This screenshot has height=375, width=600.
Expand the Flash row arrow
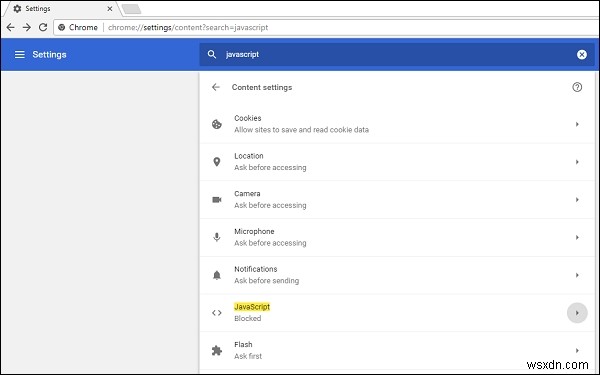[x=577, y=351]
